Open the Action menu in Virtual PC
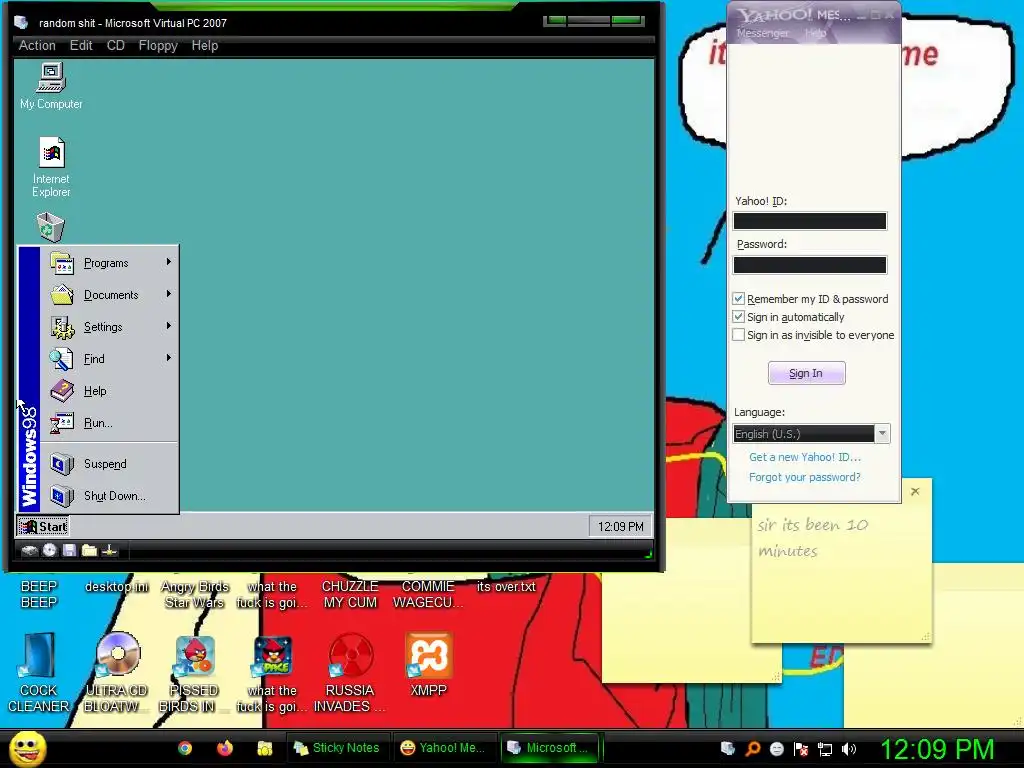 pyautogui.click(x=37, y=46)
